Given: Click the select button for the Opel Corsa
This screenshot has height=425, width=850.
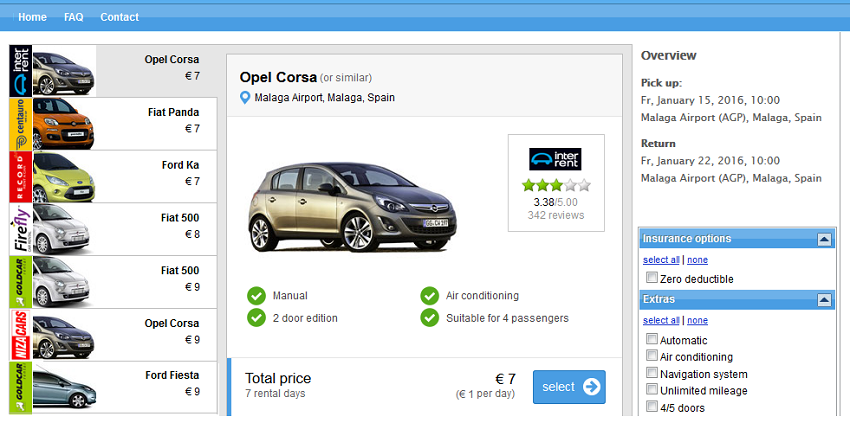Looking at the screenshot, I should point(569,387).
